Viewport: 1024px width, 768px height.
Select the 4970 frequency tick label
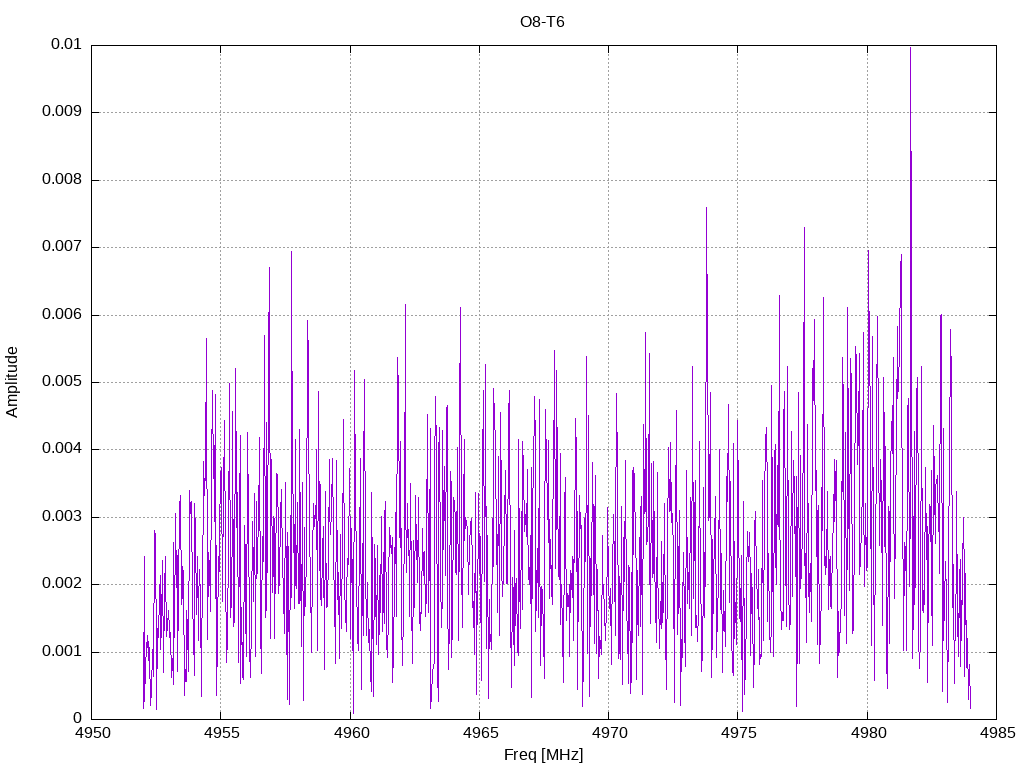(608, 735)
